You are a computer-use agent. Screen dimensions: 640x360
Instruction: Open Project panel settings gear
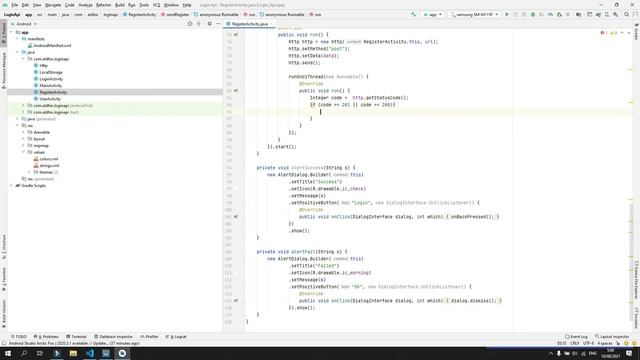click(209, 24)
